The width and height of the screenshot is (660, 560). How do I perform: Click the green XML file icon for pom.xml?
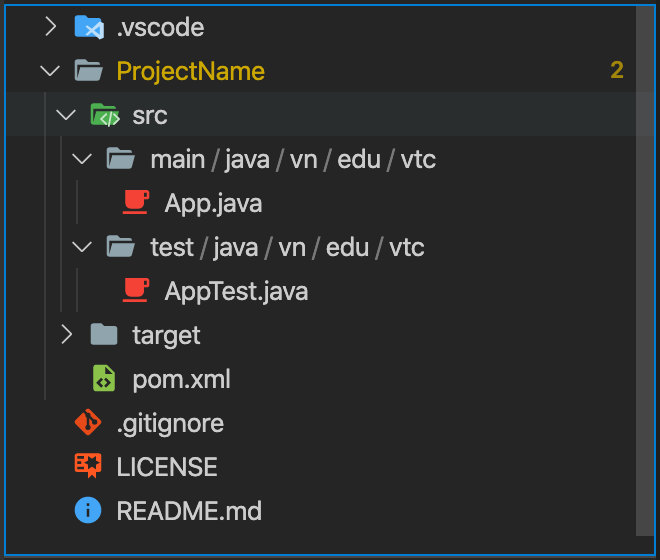[x=104, y=378]
